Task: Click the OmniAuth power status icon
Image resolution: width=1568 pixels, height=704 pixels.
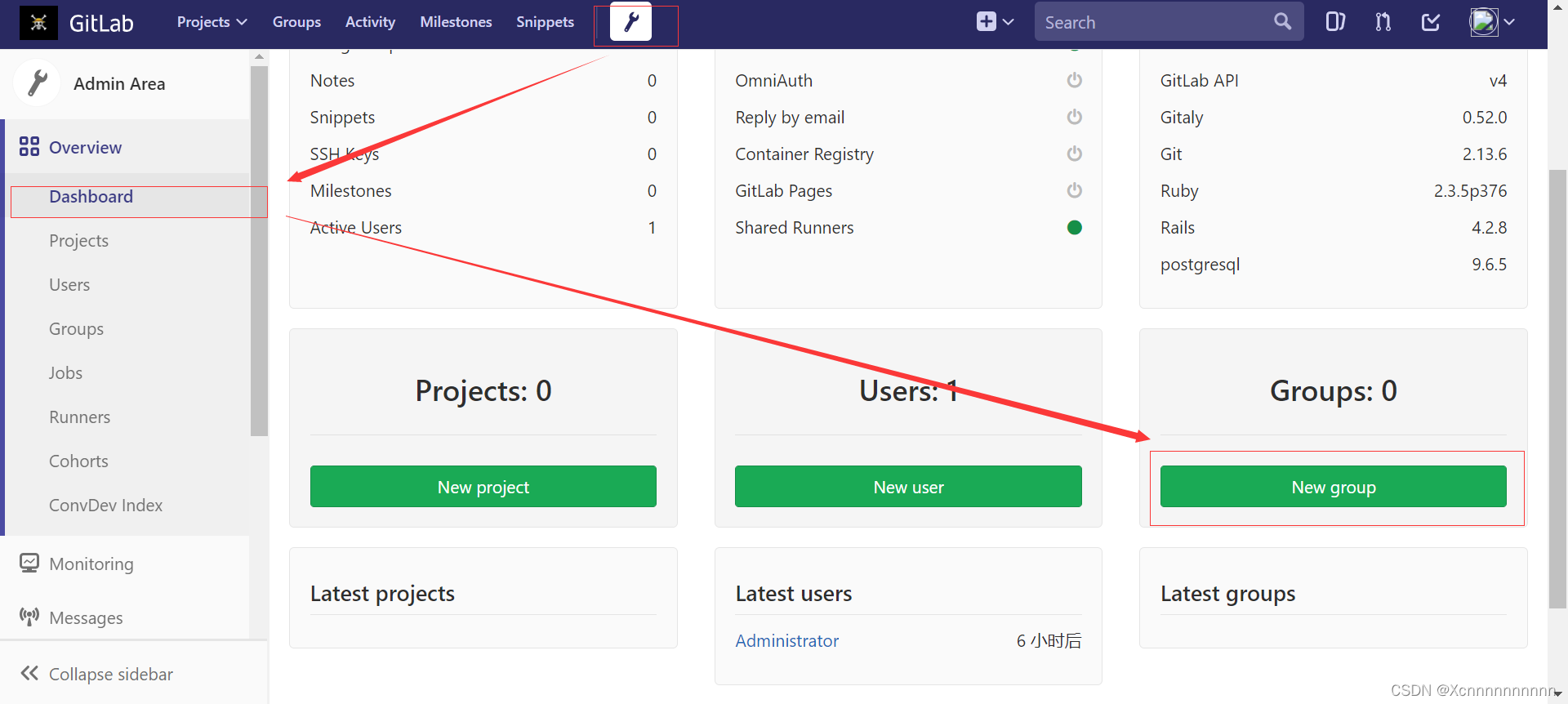Action: tap(1075, 80)
